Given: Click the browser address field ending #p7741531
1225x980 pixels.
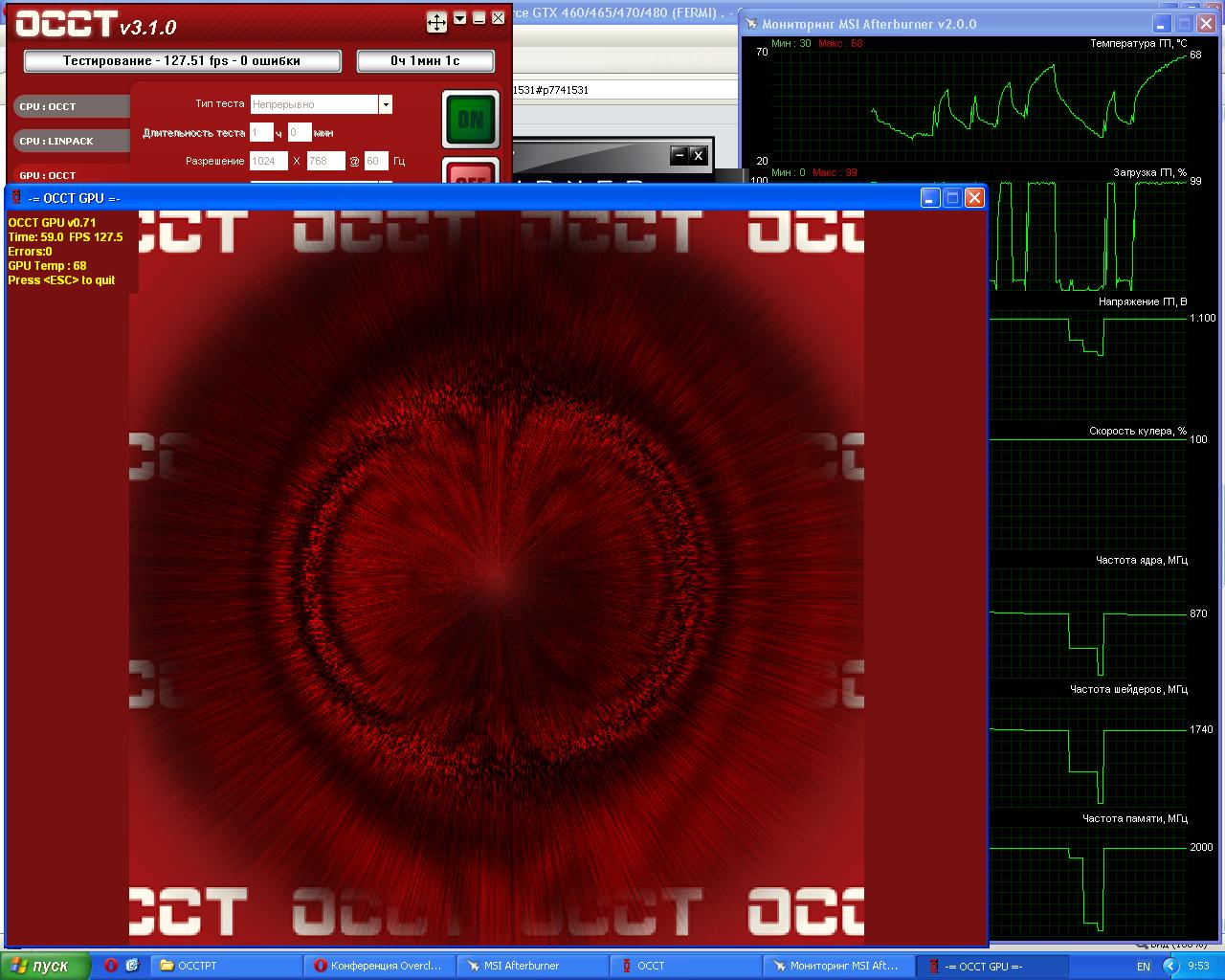Looking at the screenshot, I should pos(624,90).
